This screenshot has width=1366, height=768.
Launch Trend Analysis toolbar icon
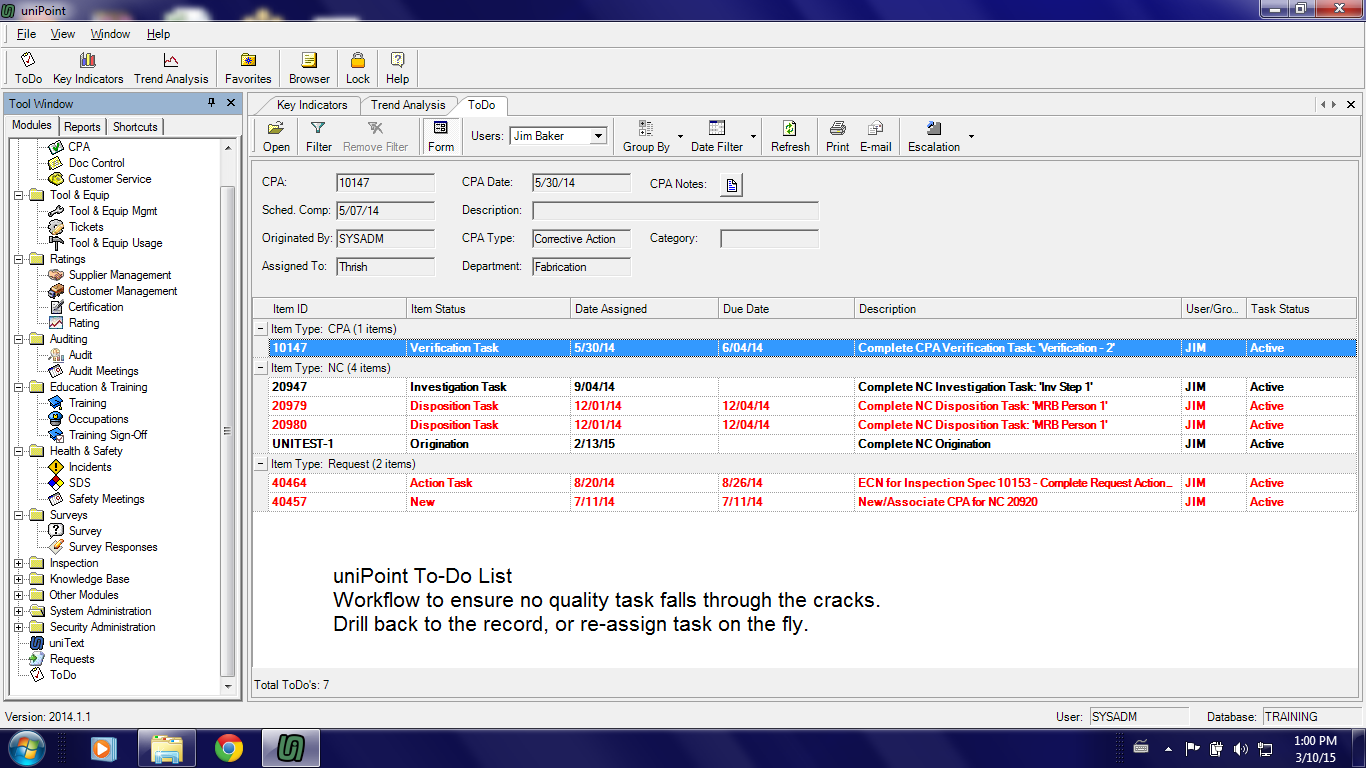(171, 68)
